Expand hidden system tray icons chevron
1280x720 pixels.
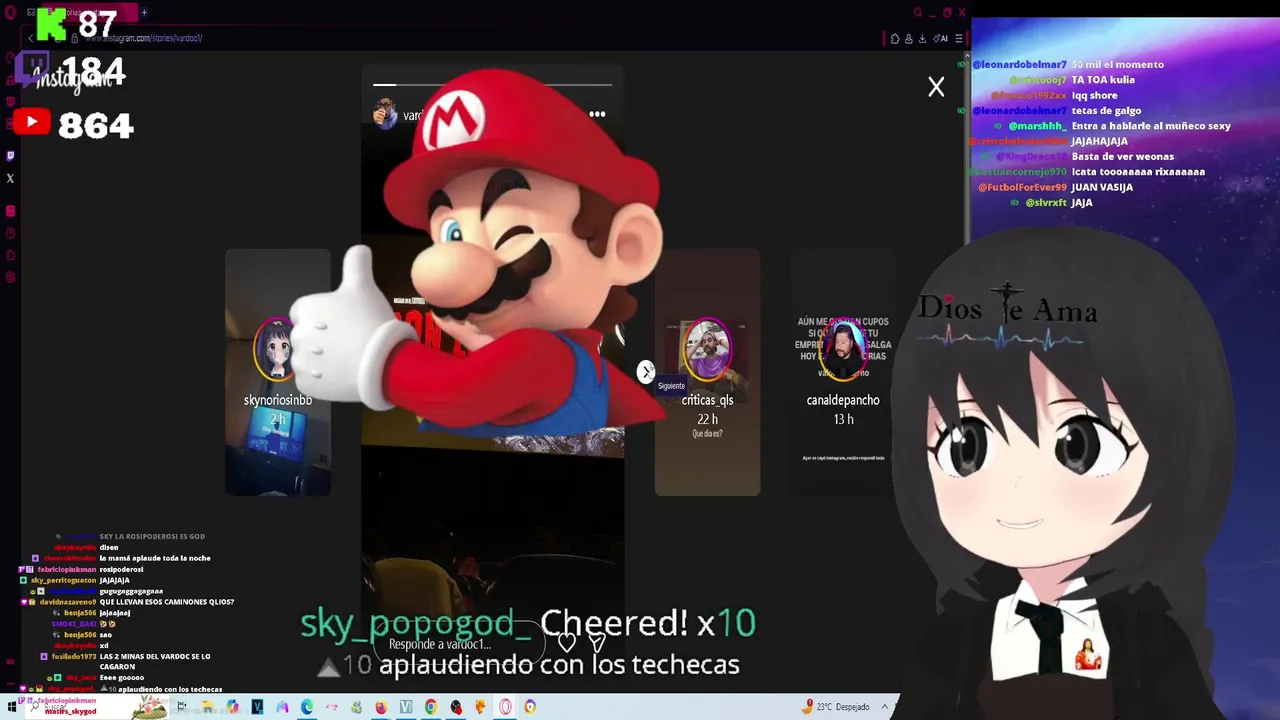(x=884, y=707)
